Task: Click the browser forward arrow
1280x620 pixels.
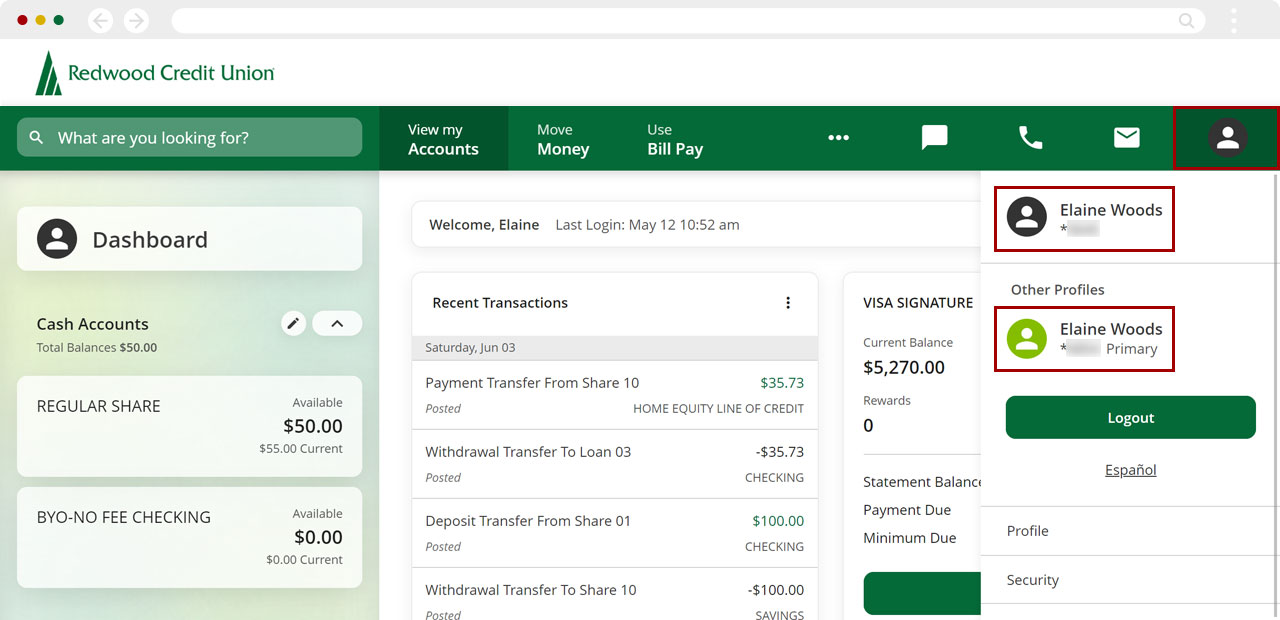Action: coord(136,20)
